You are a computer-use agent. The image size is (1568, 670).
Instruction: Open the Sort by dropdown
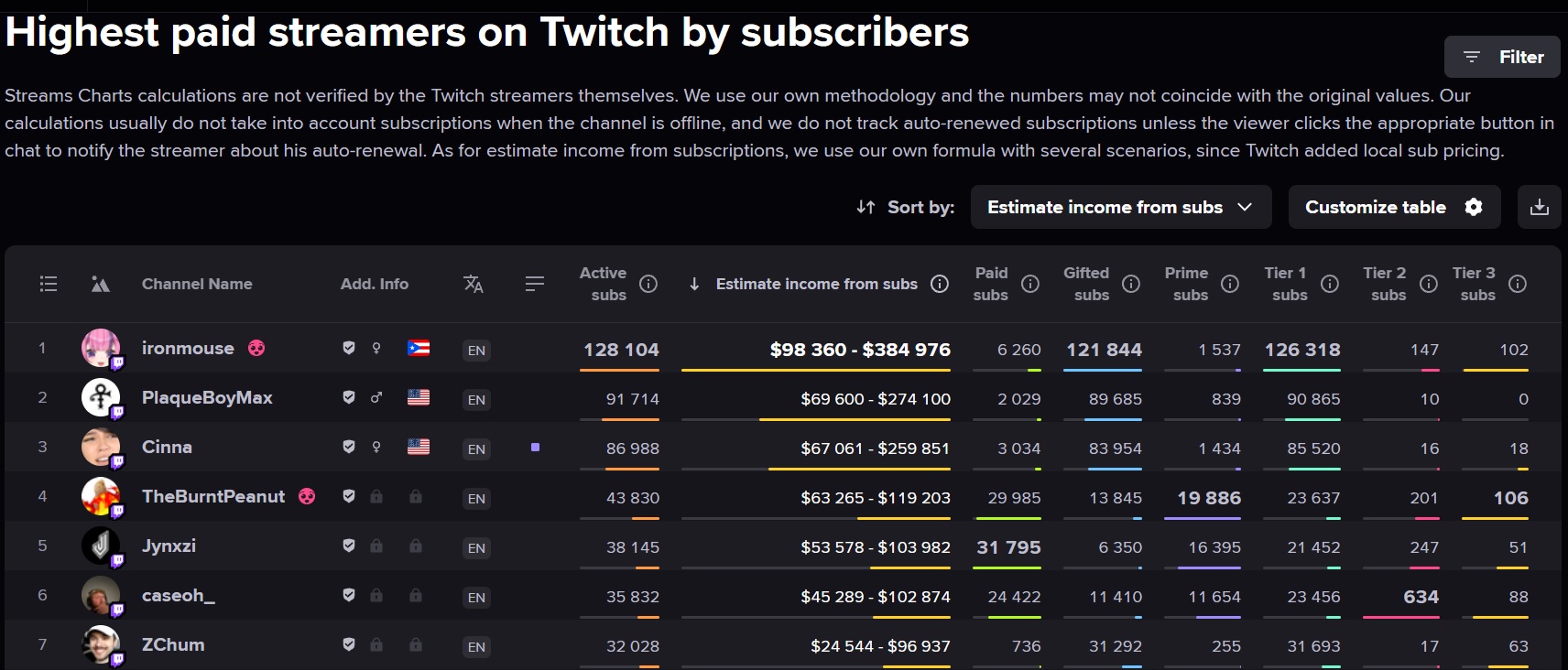pyautogui.click(x=1121, y=207)
